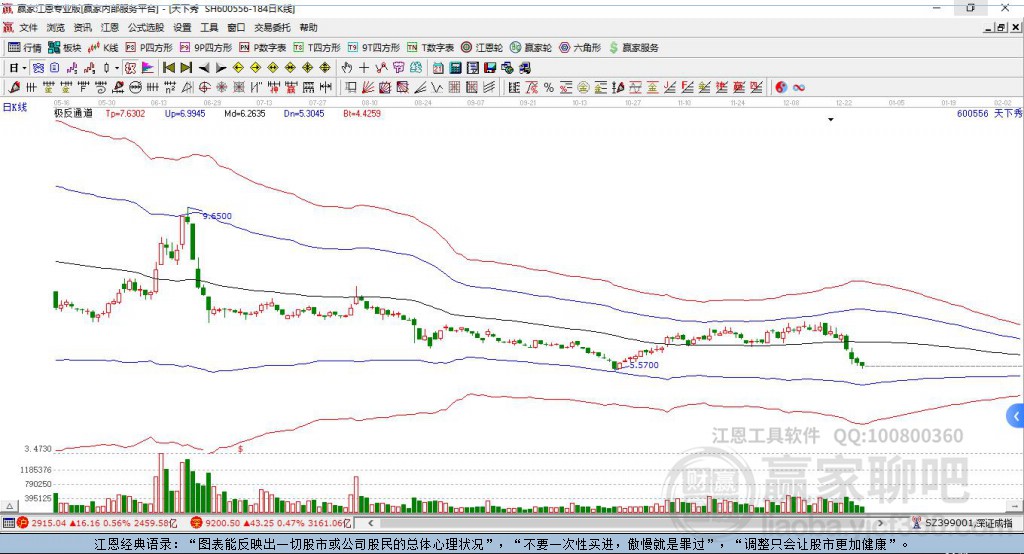Click Shenzhen index 9200.50 in status bar
The image size is (1024, 554).
click(222, 523)
